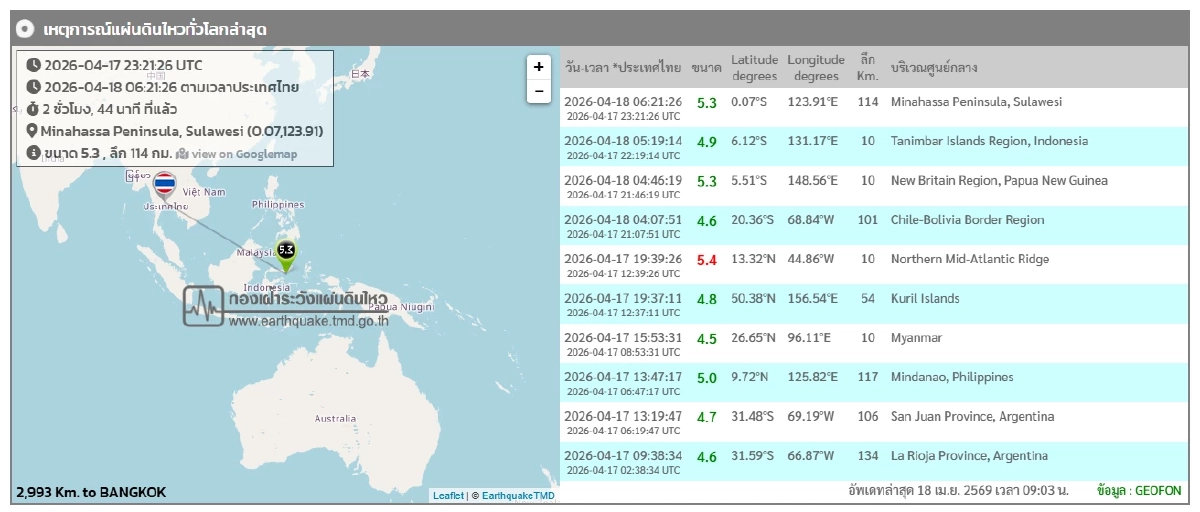Click the Latitude degrees column header

click(754, 68)
